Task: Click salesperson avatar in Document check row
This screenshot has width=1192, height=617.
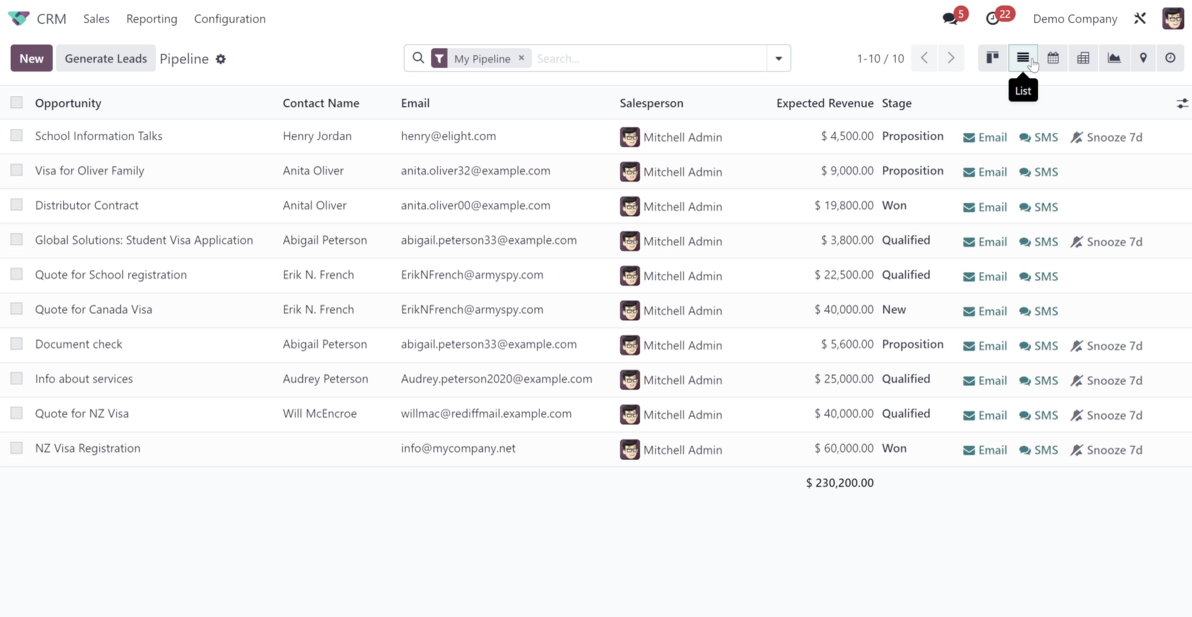Action: (x=629, y=345)
